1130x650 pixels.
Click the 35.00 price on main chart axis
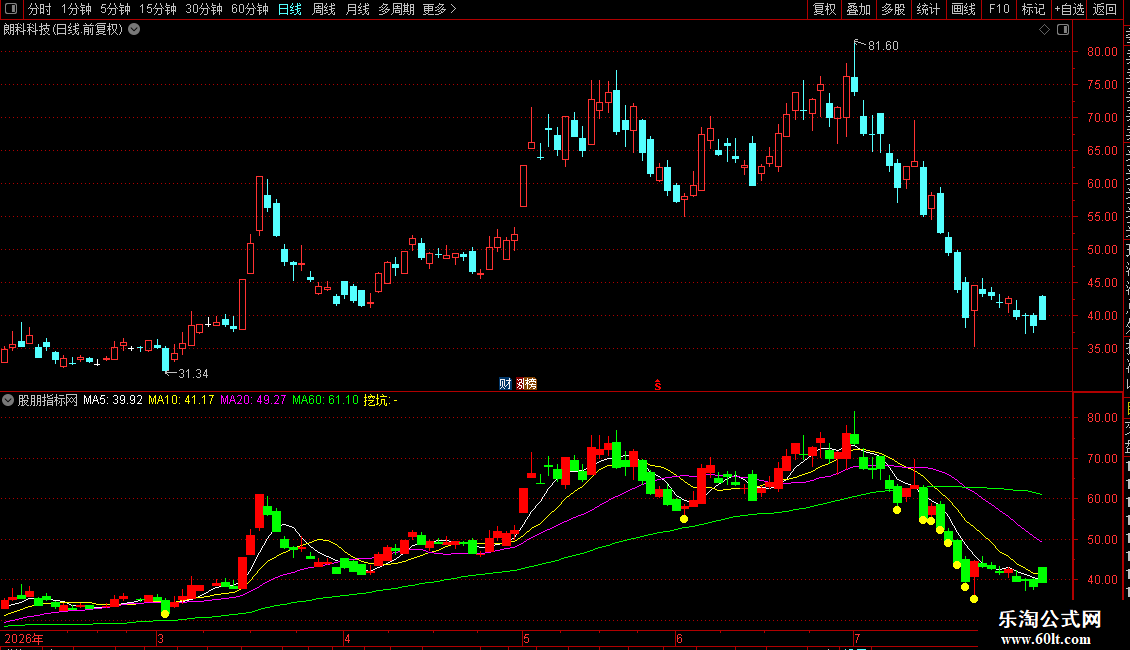tap(1103, 349)
